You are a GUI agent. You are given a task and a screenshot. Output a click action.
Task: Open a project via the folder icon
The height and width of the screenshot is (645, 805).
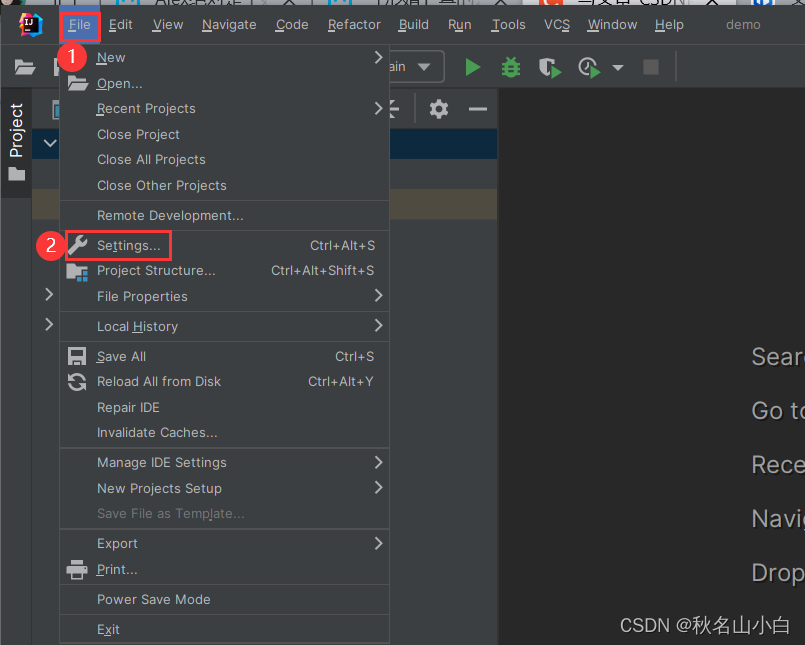(x=24, y=67)
